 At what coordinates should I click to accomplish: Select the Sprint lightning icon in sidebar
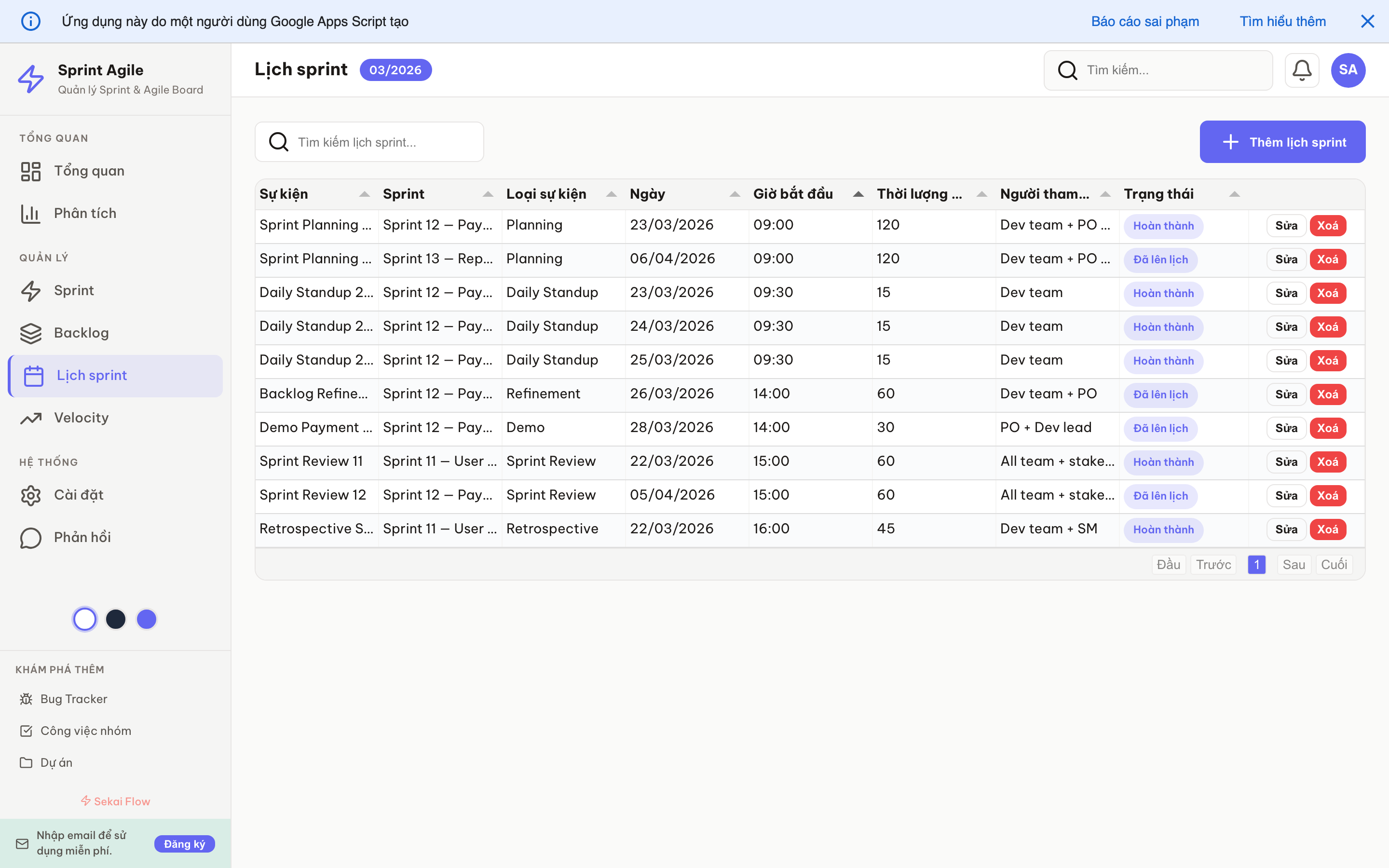click(30, 290)
